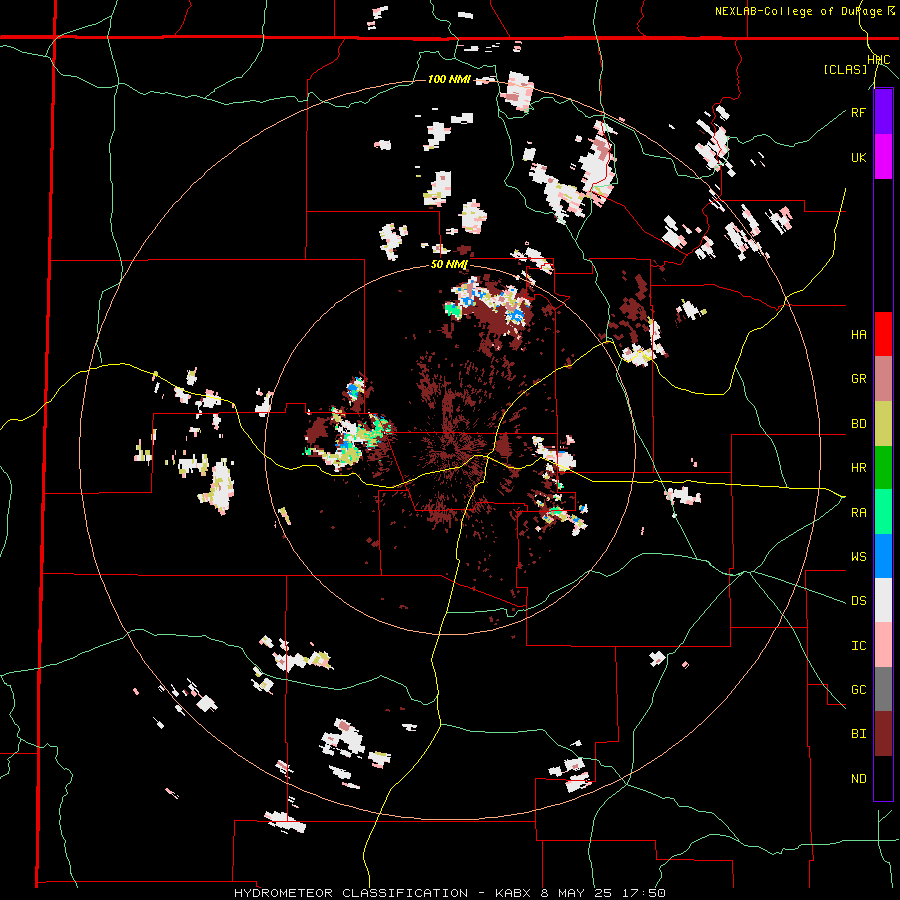Select the IC ice crystals pink swatch

coord(883,645)
